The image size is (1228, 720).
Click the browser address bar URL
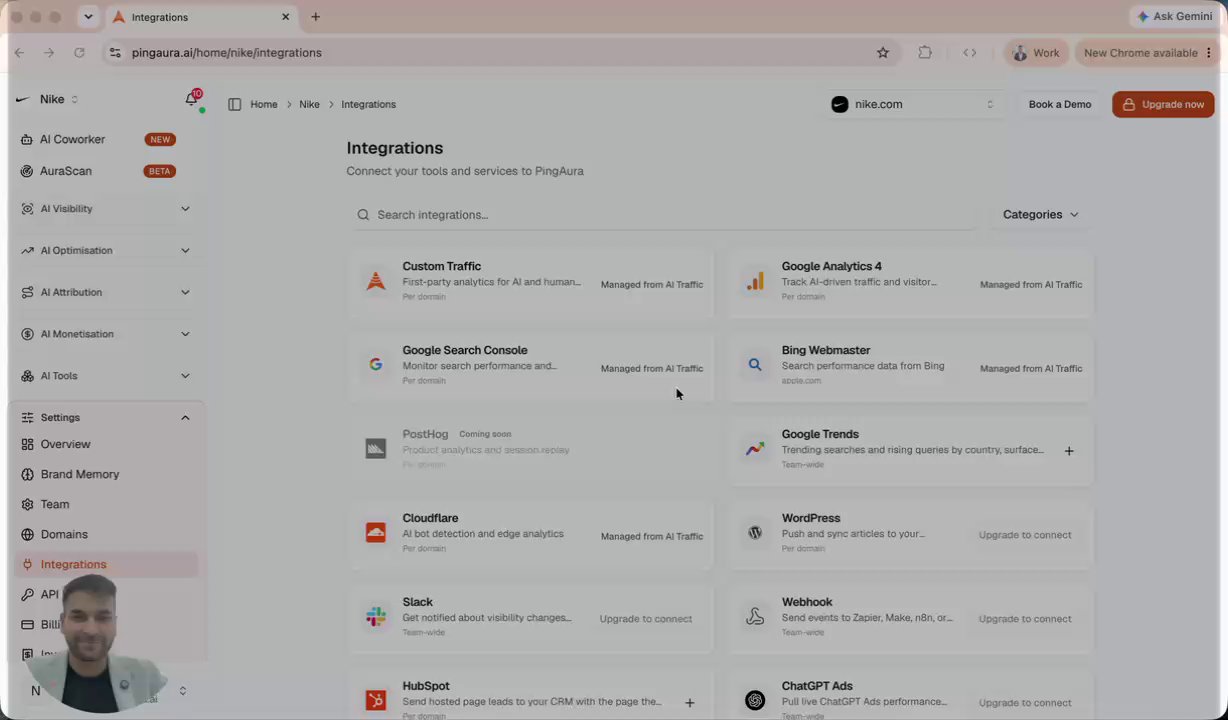pyautogui.click(x=227, y=53)
